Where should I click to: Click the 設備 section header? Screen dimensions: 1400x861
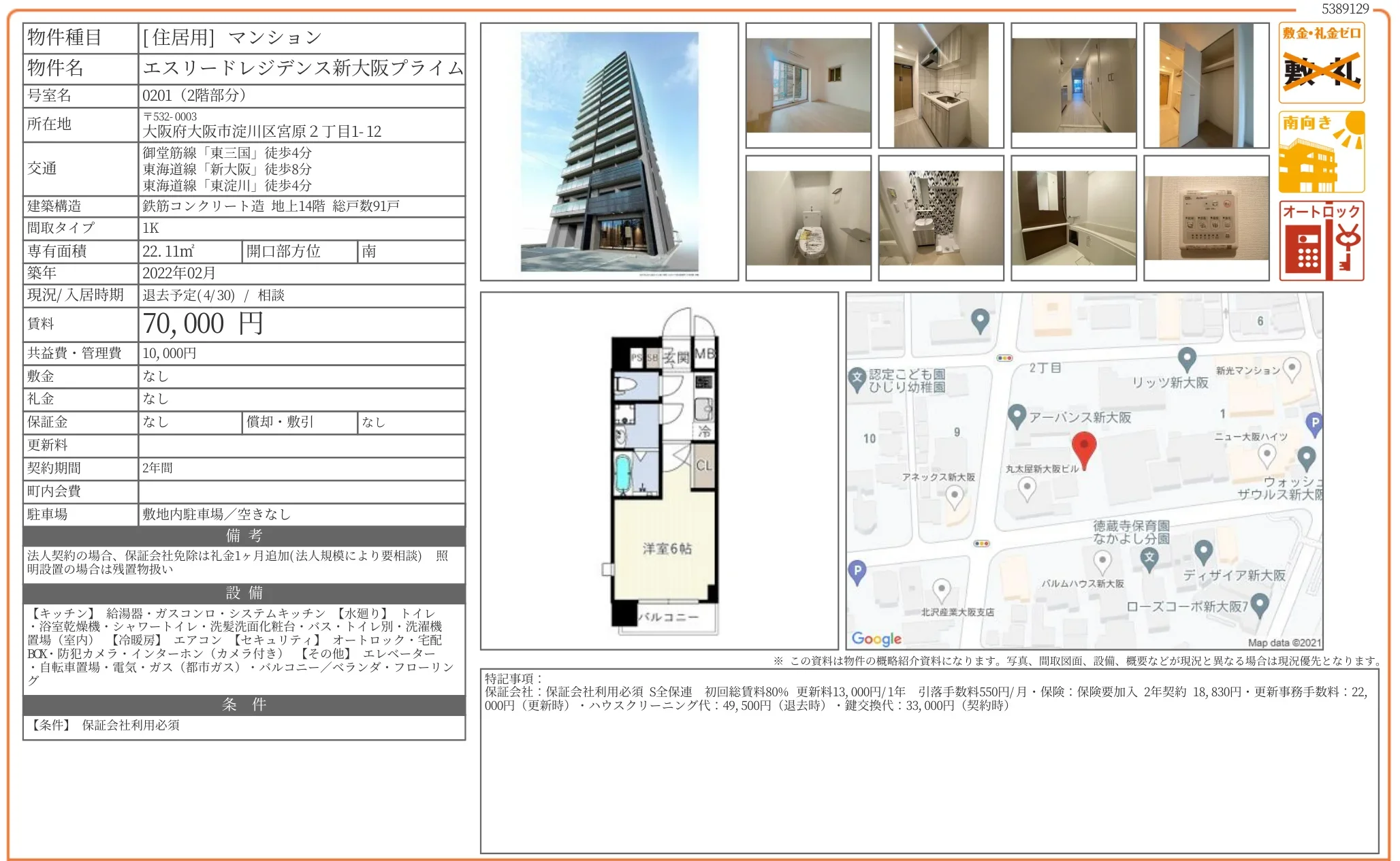pos(244,593)
